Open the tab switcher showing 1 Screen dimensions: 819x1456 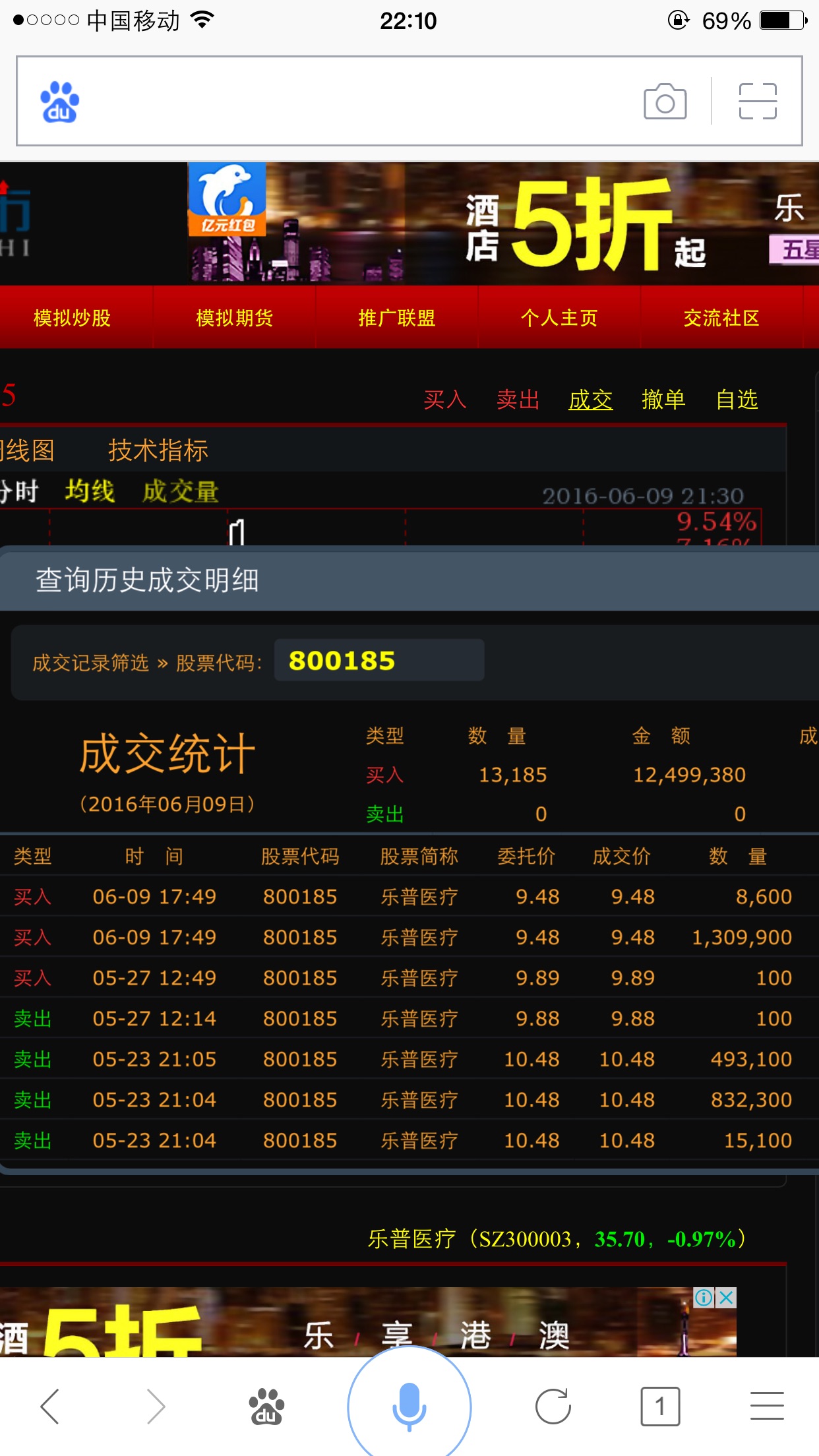coord(659,1406)
